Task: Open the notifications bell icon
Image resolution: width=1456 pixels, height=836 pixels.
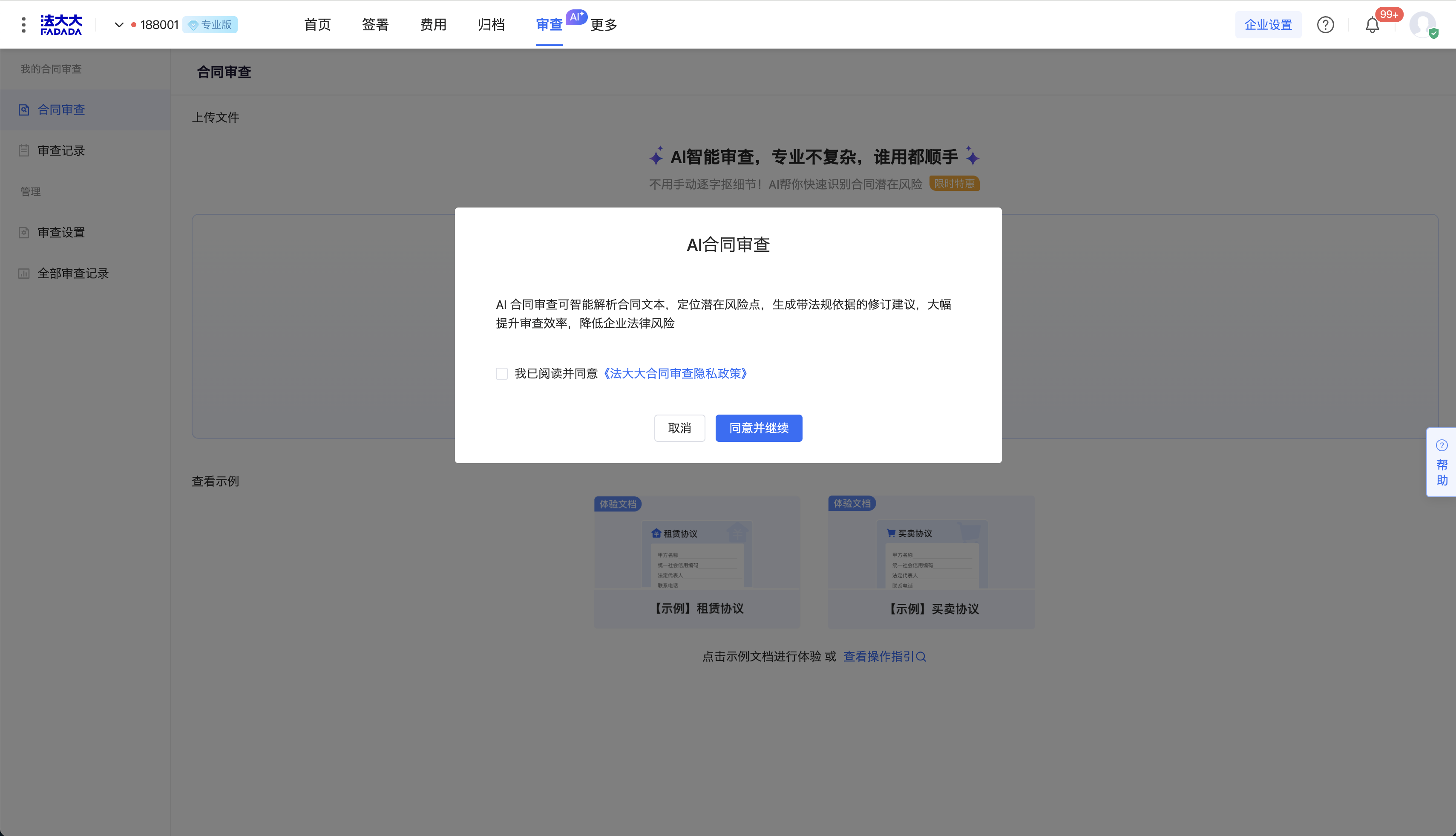Action: pos(1372,25)
